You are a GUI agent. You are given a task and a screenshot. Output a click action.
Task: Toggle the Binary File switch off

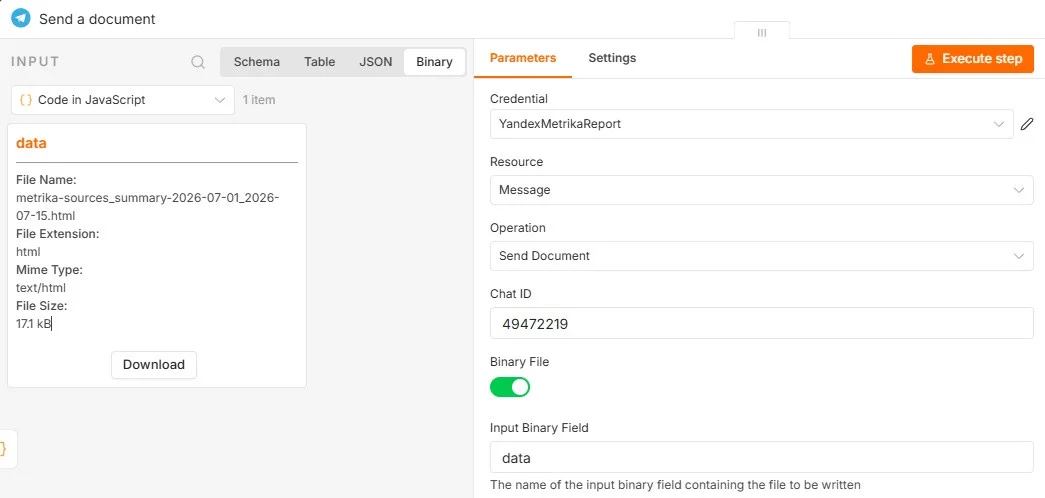click(x=510, y=387)
